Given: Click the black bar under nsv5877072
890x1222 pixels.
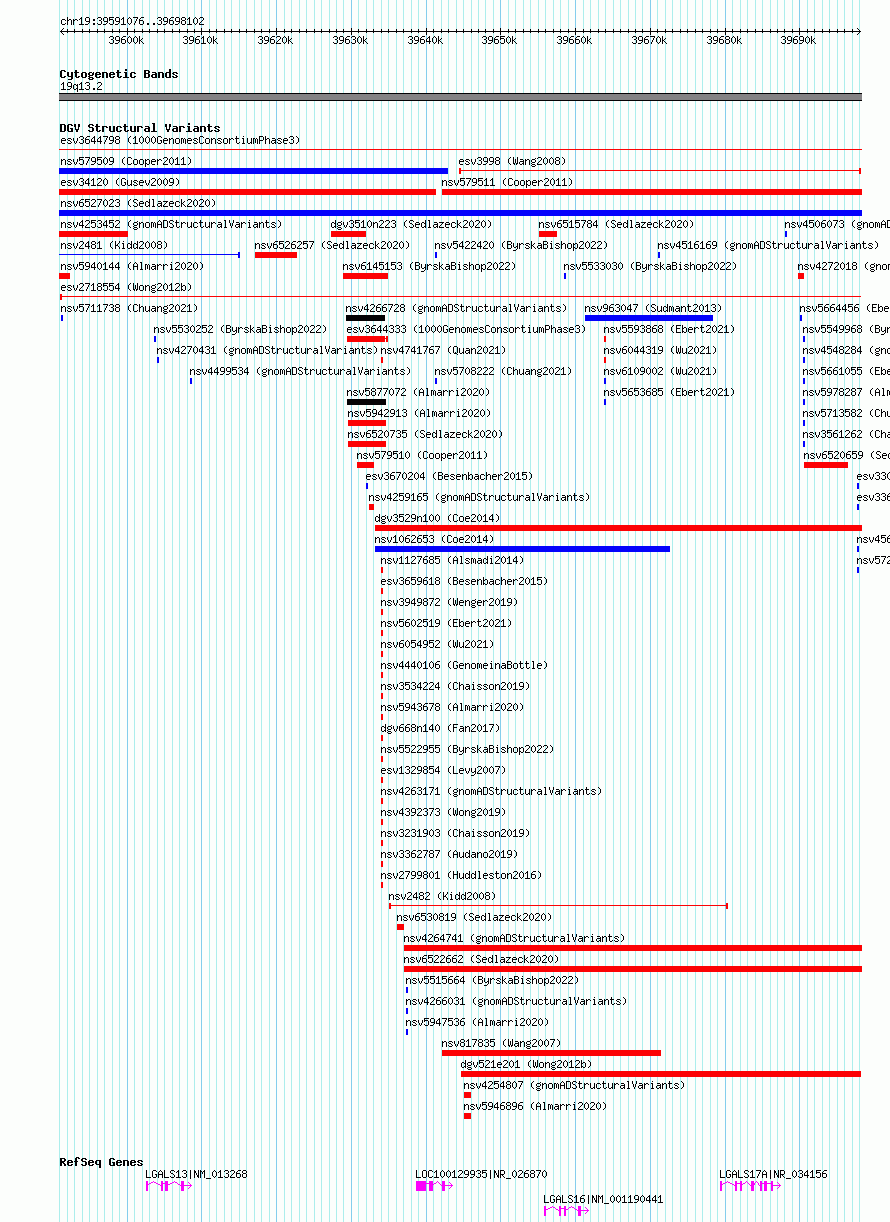Looking at the screenshot, I should [366, 402].
